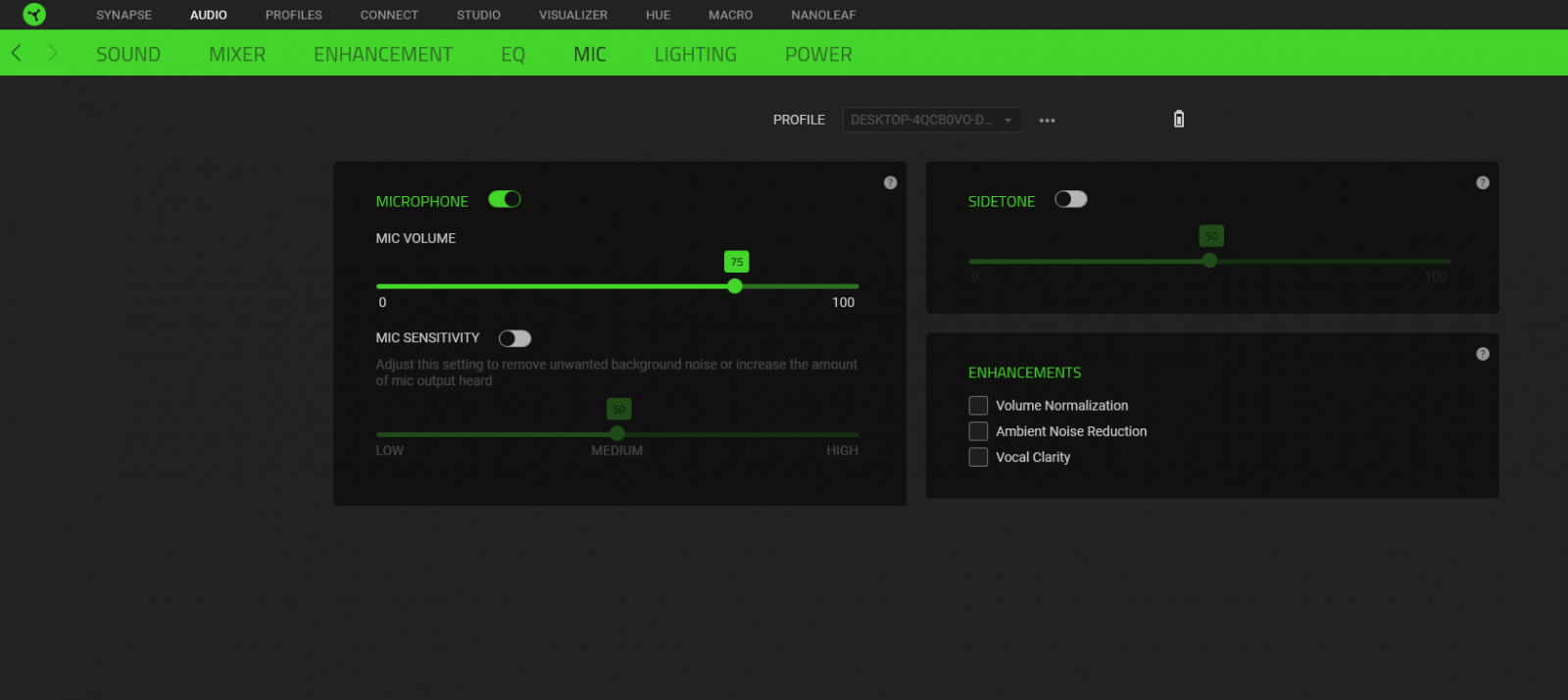Open the Visualizer top menu
The height and width of the screenshot is (700, 1568).
573,15
